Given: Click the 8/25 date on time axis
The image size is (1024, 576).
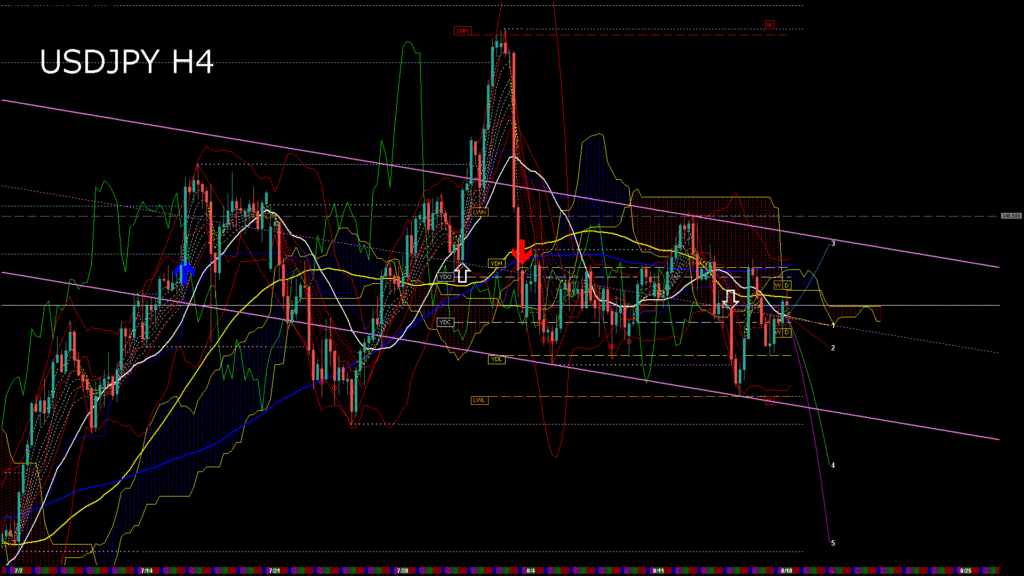Looking at the screenshot, I should [x=964, y=569].
